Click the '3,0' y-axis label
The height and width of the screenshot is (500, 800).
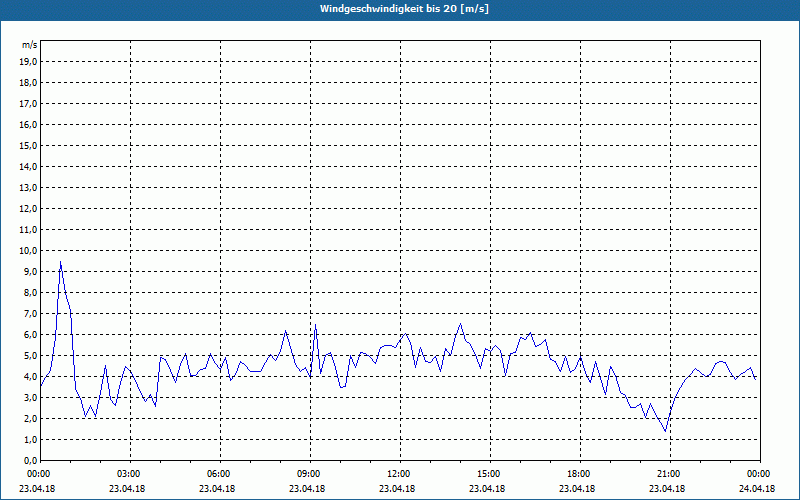[32, 397]
